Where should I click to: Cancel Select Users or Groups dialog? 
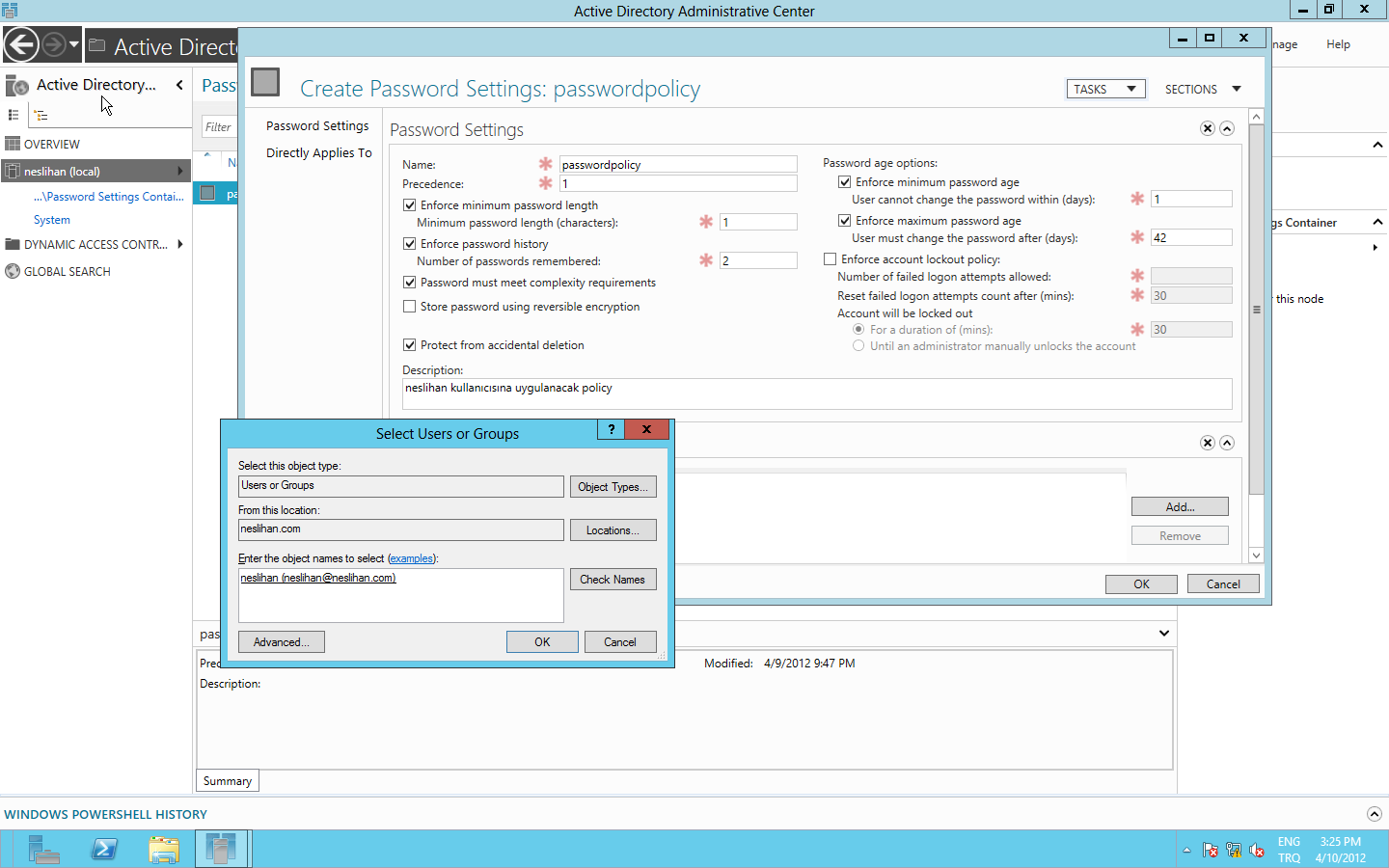[x=620, y=642]
